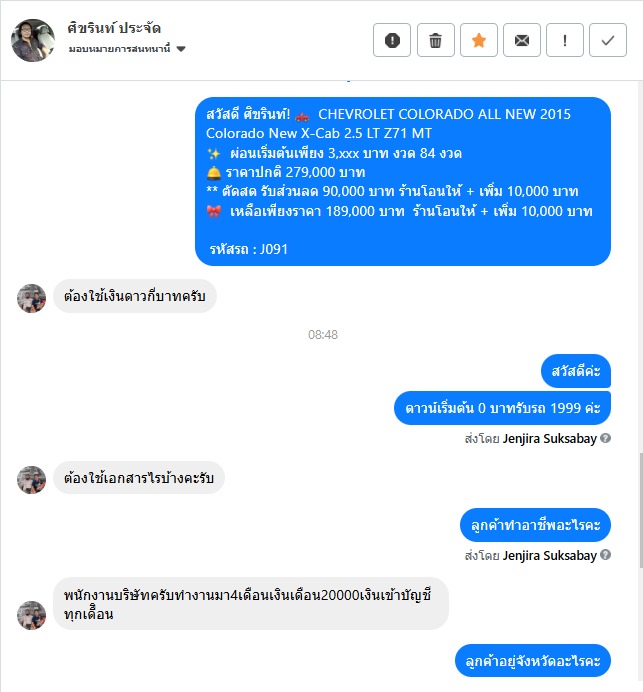The width and height of the screenshot is (643, 692).
Task: Click the customer name in the header
Action: (x=114, y=28)
